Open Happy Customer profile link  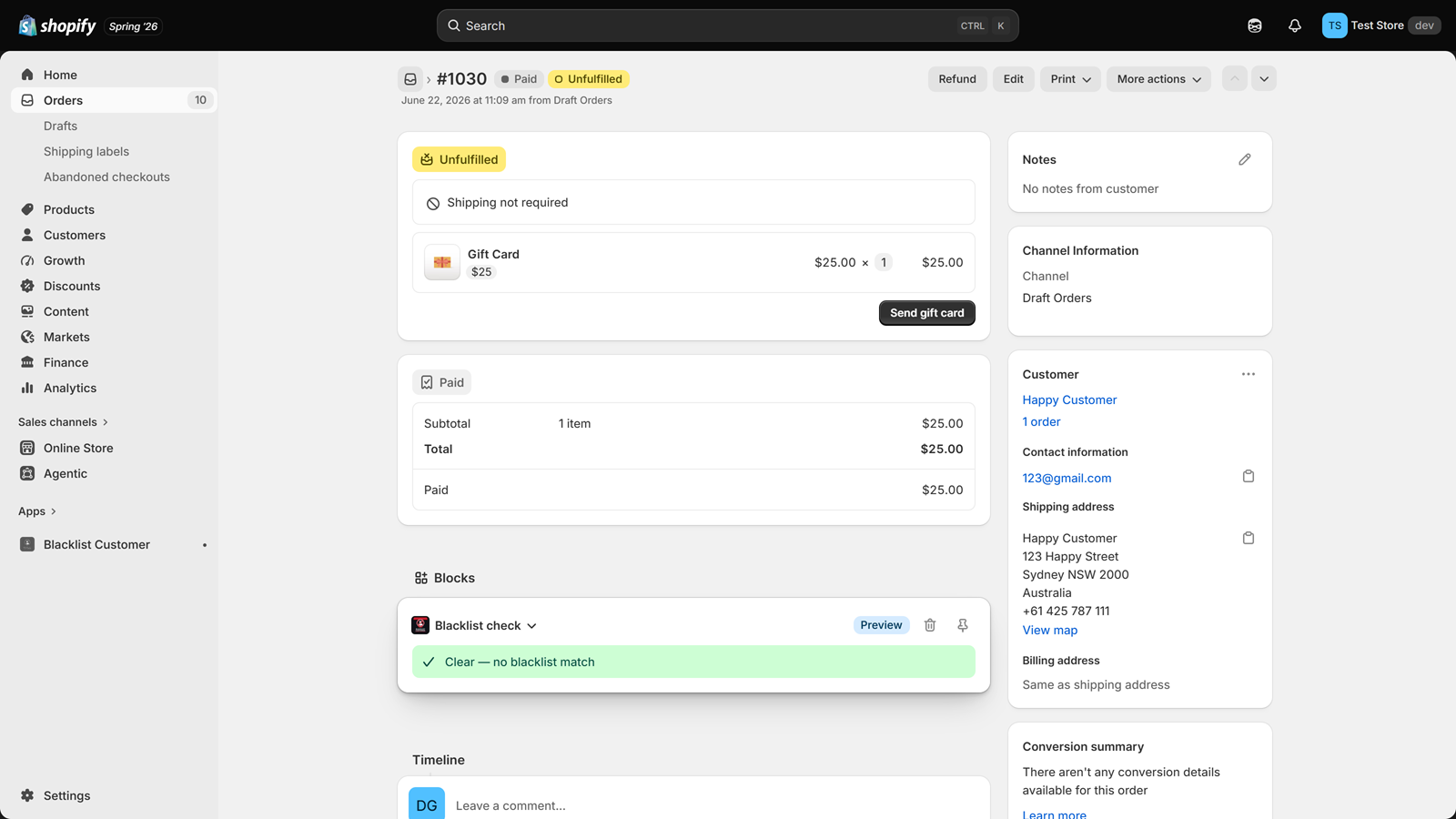[1069, 399]
